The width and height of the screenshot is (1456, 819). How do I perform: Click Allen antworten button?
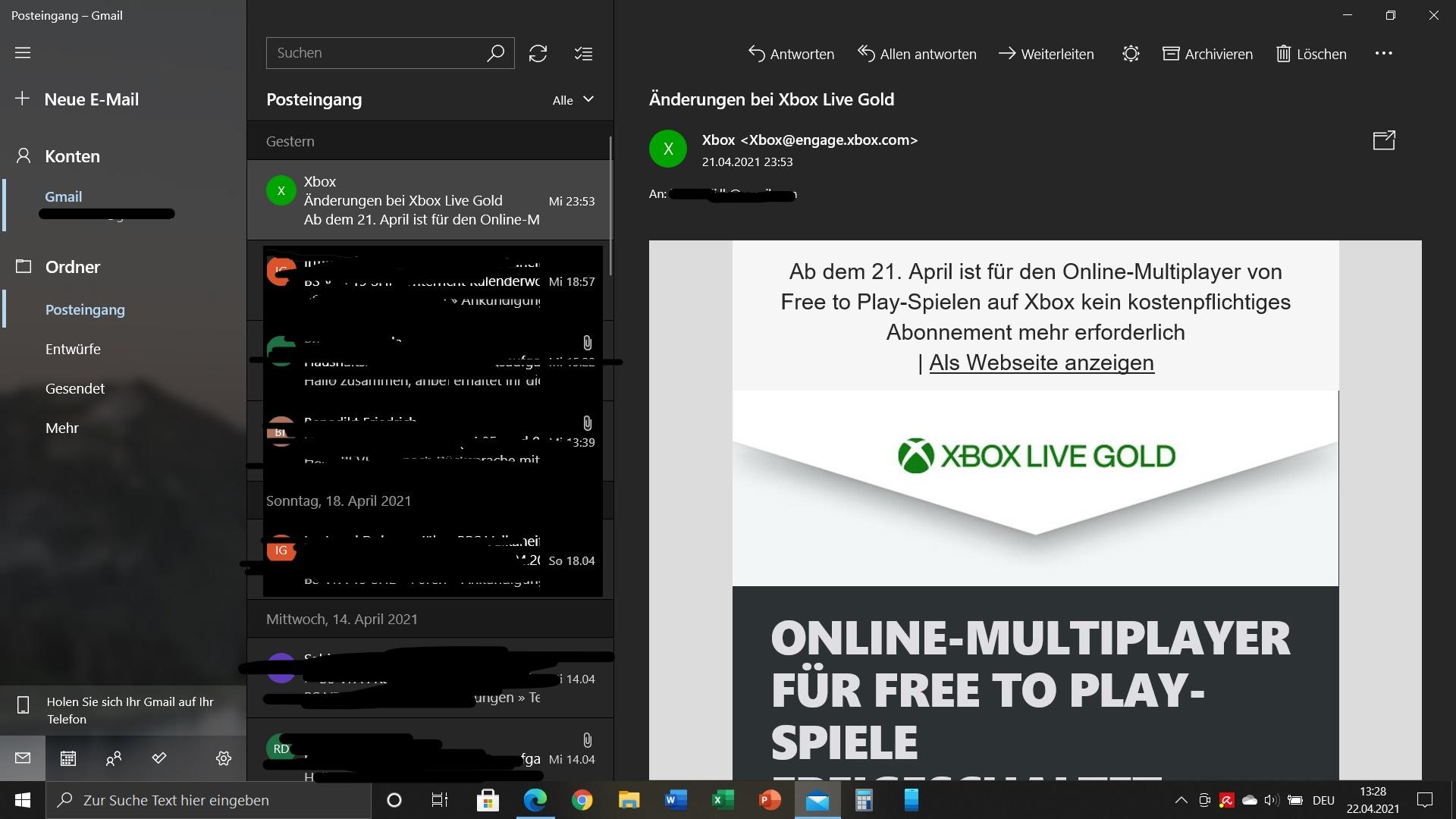917,54
